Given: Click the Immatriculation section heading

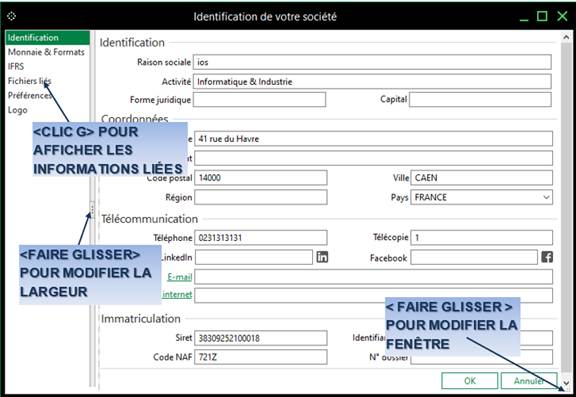Looking at the screenshot, I should click(x=141, y=319).
